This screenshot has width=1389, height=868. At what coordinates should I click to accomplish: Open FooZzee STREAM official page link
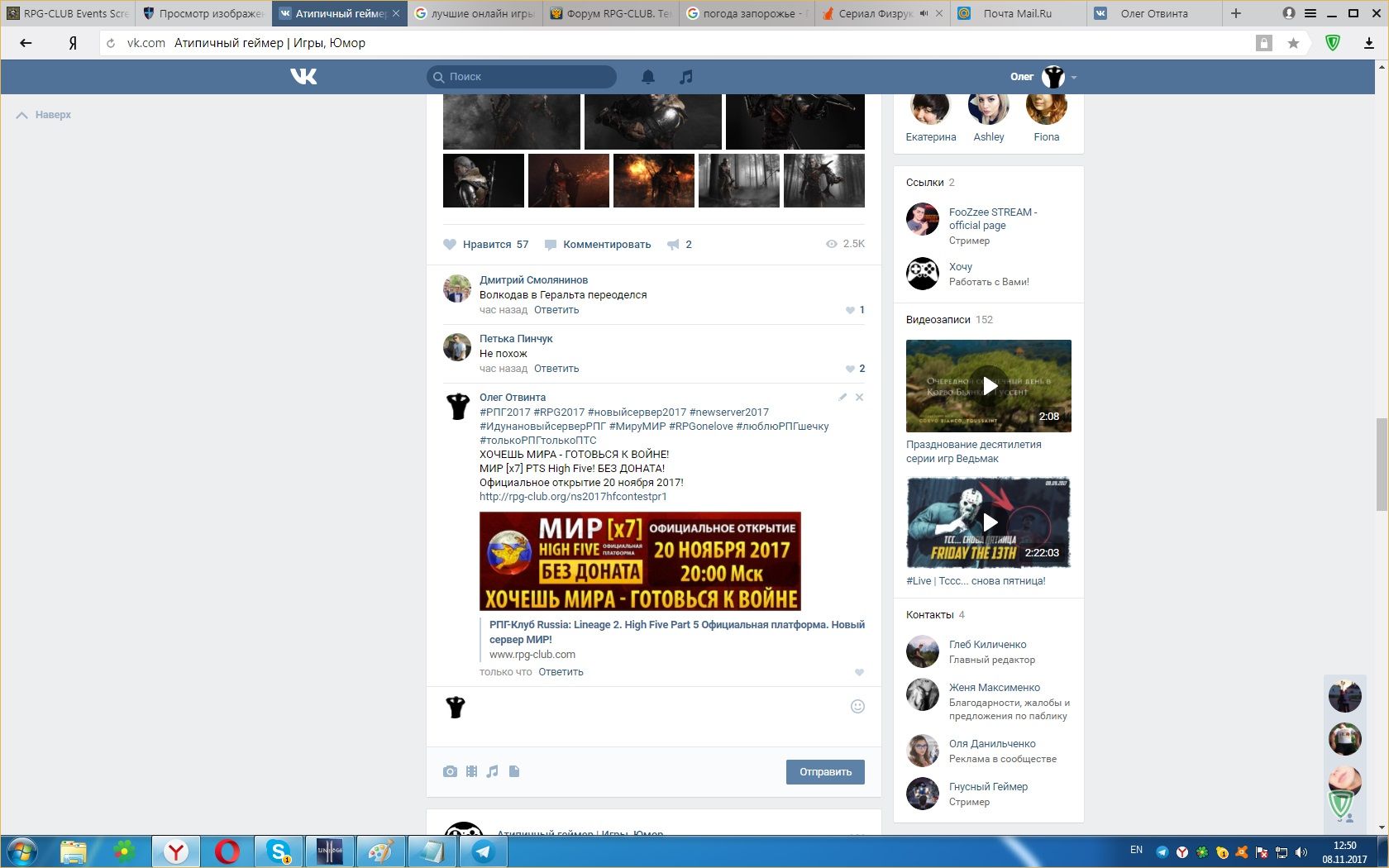993,219
